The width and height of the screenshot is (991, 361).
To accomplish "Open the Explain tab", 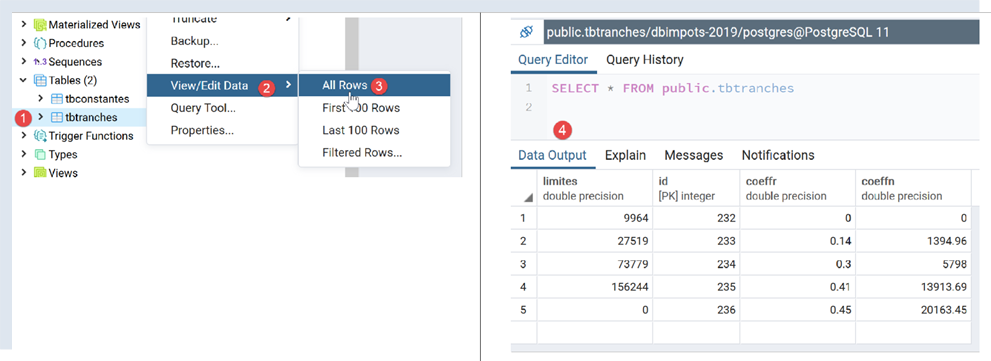I will 625,155.
